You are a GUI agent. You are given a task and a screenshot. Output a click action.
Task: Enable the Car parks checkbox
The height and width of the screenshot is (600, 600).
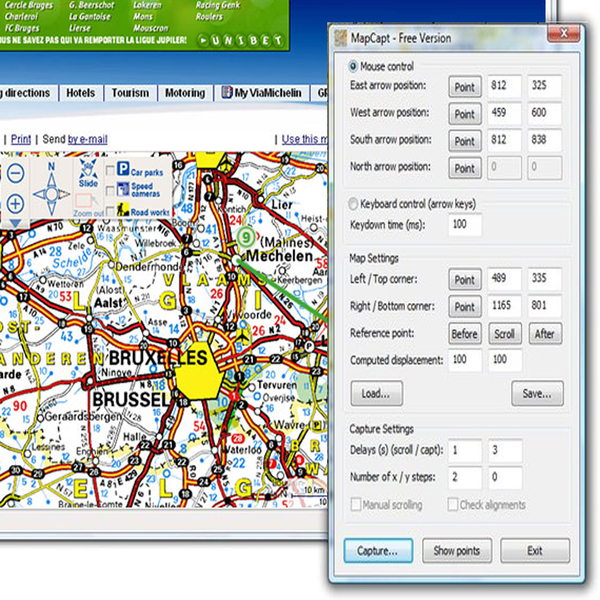[110, 170]
